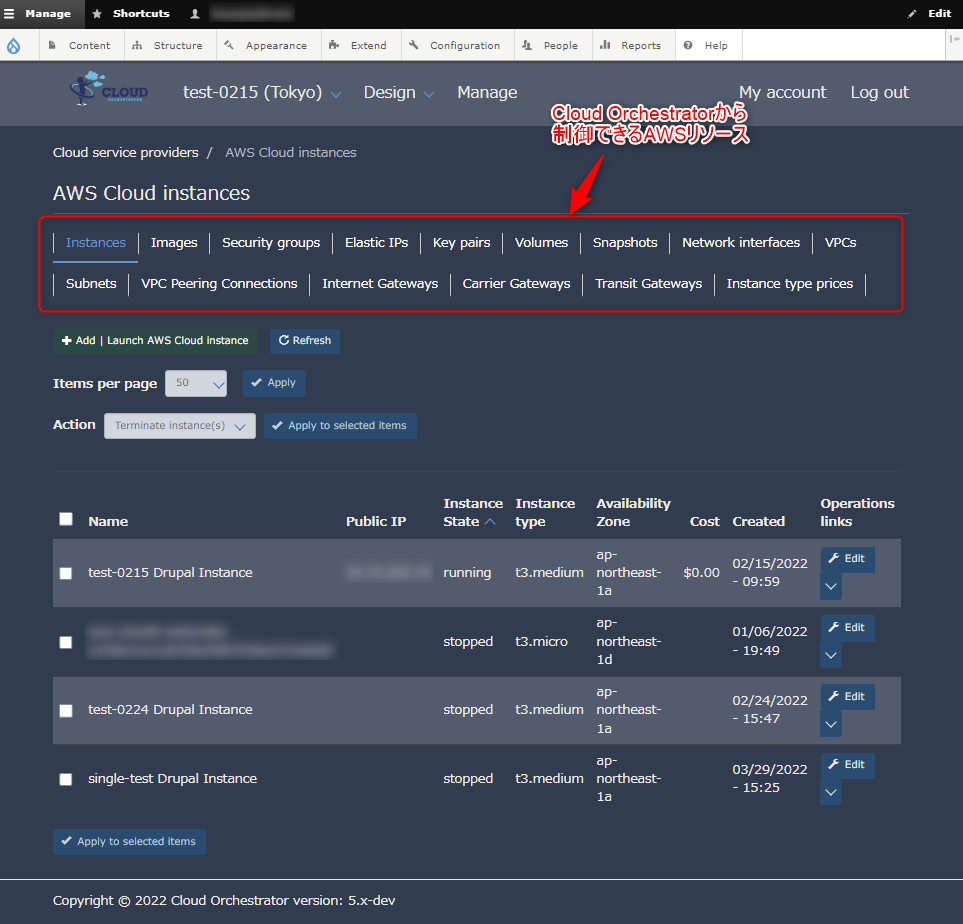Switch to the Volumes tab
The width and height of the screenshot is (963, 924).
(x=541, y=243)
